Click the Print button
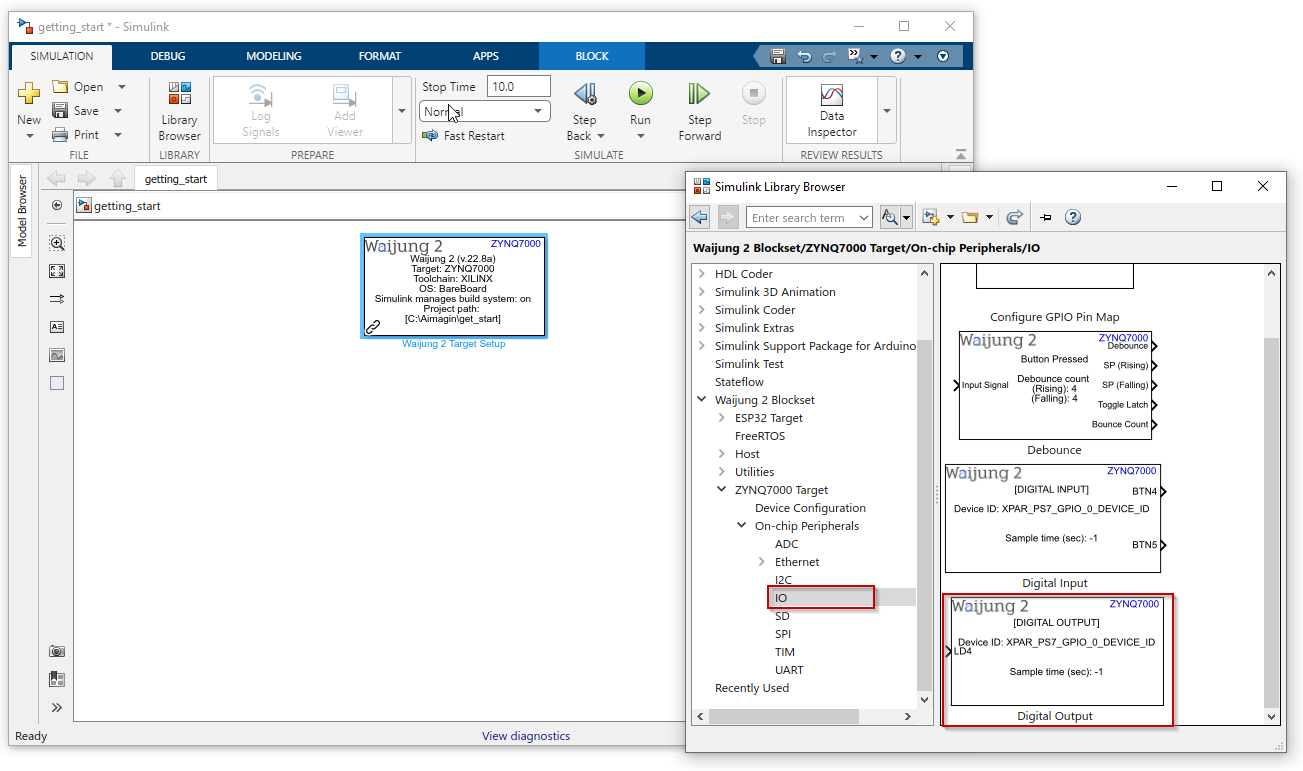This screenshot has width=1303, height=771. [x=76, y=135]
